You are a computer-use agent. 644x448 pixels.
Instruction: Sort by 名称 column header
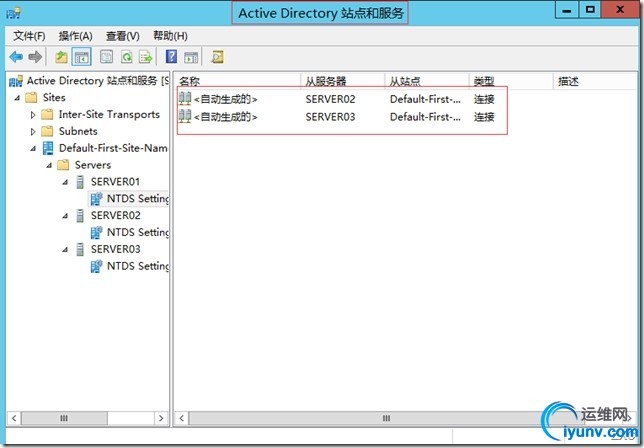pyautogui.click(x=237, y=81)
